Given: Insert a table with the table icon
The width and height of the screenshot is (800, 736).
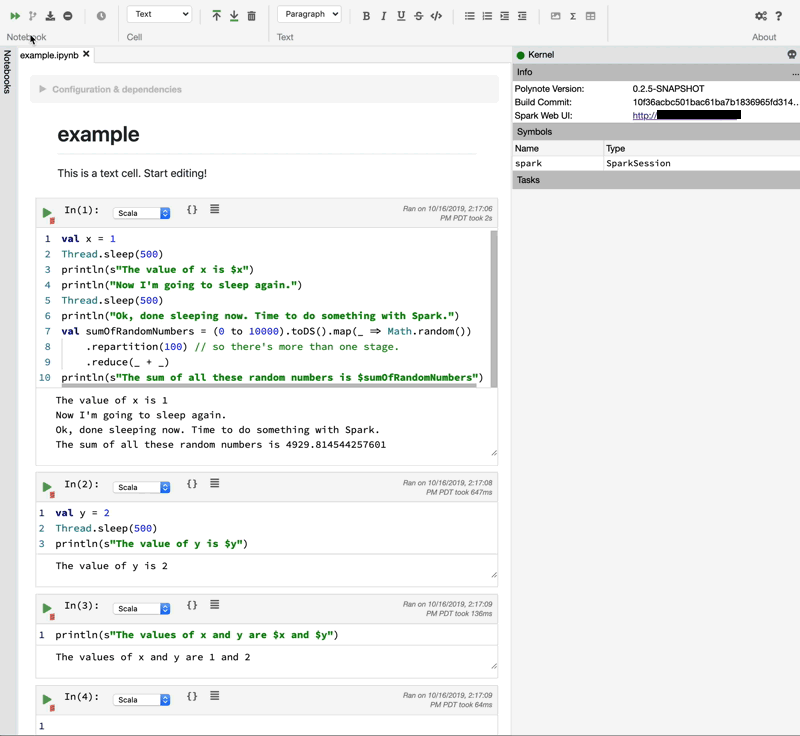Looking at the screenshot, I should tap(590, 16).
